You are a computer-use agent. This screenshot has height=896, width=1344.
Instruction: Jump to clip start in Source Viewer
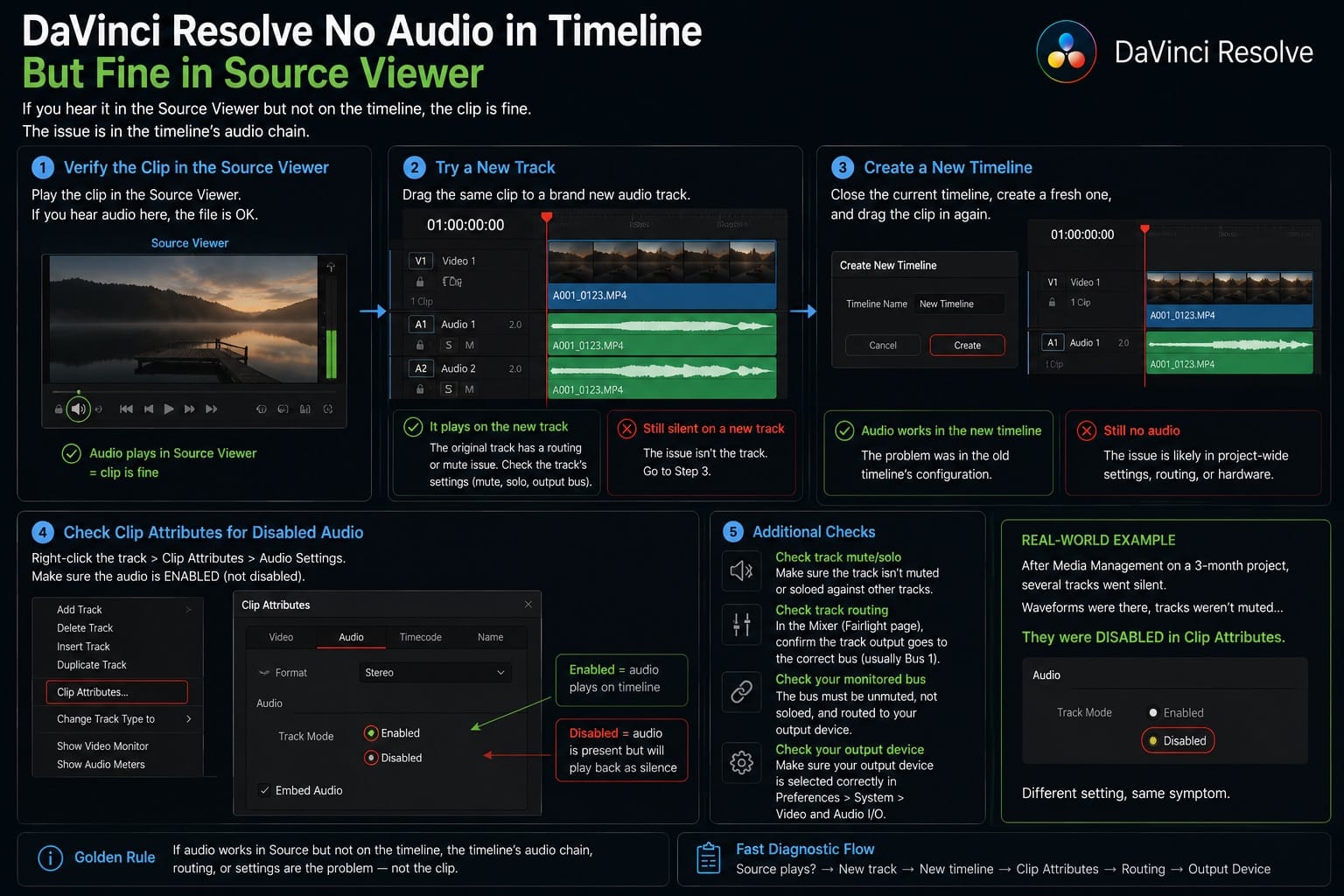(127, 409)
